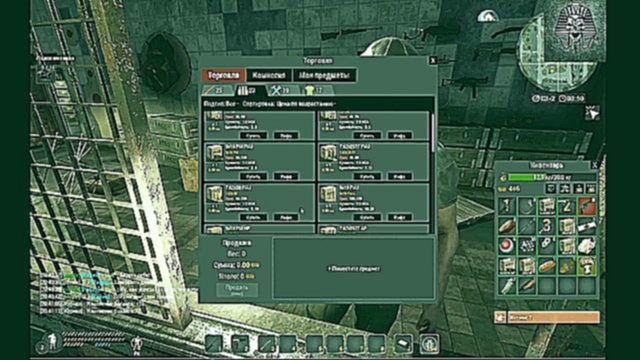
Task: Click the bread loaf item in inventory
Action: pyautogui.click(x=547, y=266)
